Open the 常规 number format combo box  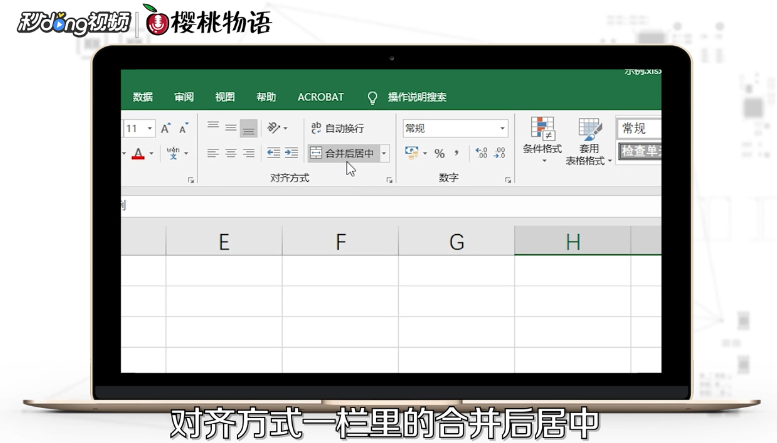pos(455,128)
